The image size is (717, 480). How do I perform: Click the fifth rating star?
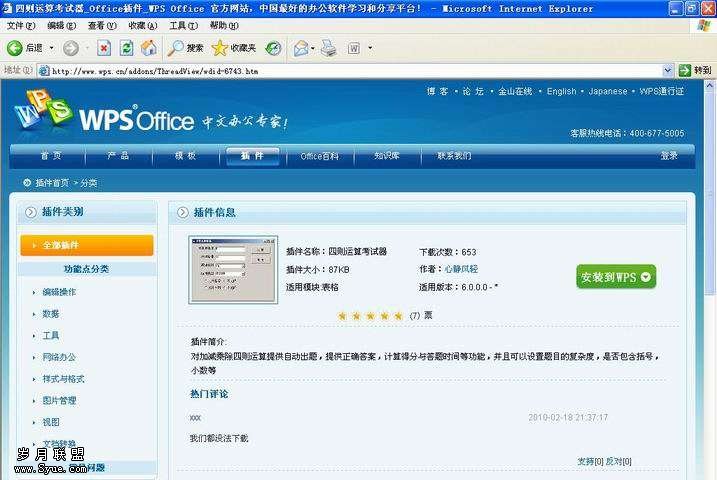(x=398, y=315)
